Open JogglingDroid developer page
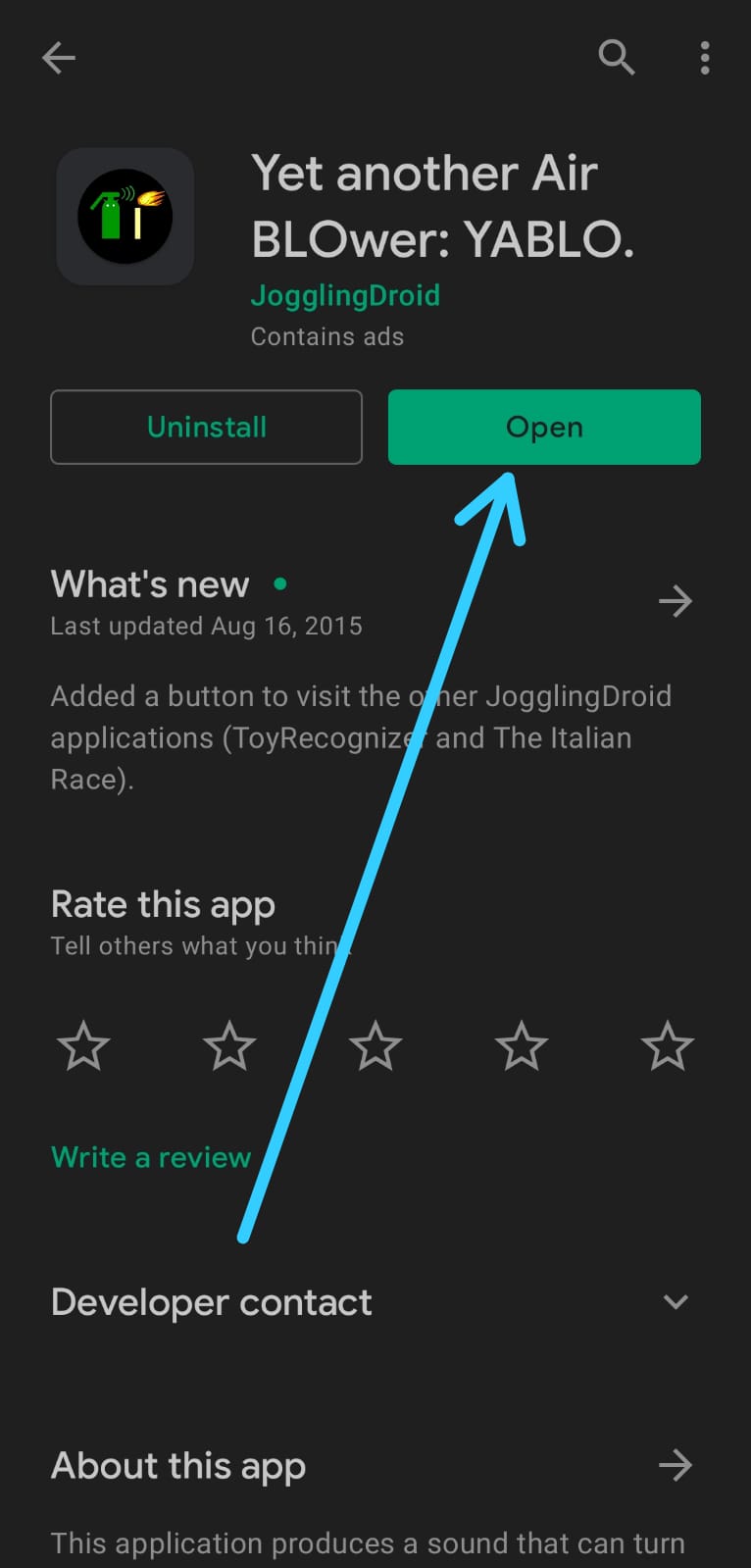Screen dimensions: 751x1568 (345, 295)
